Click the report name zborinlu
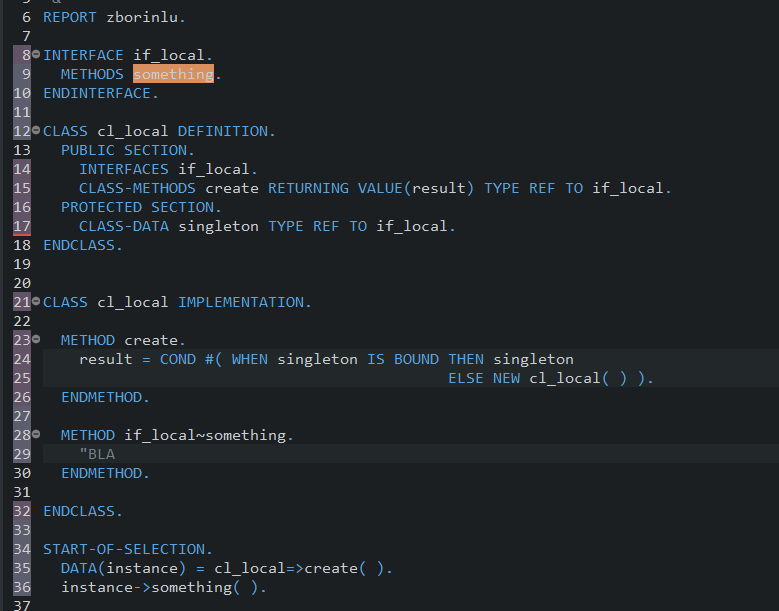 [x=142, y=17]
